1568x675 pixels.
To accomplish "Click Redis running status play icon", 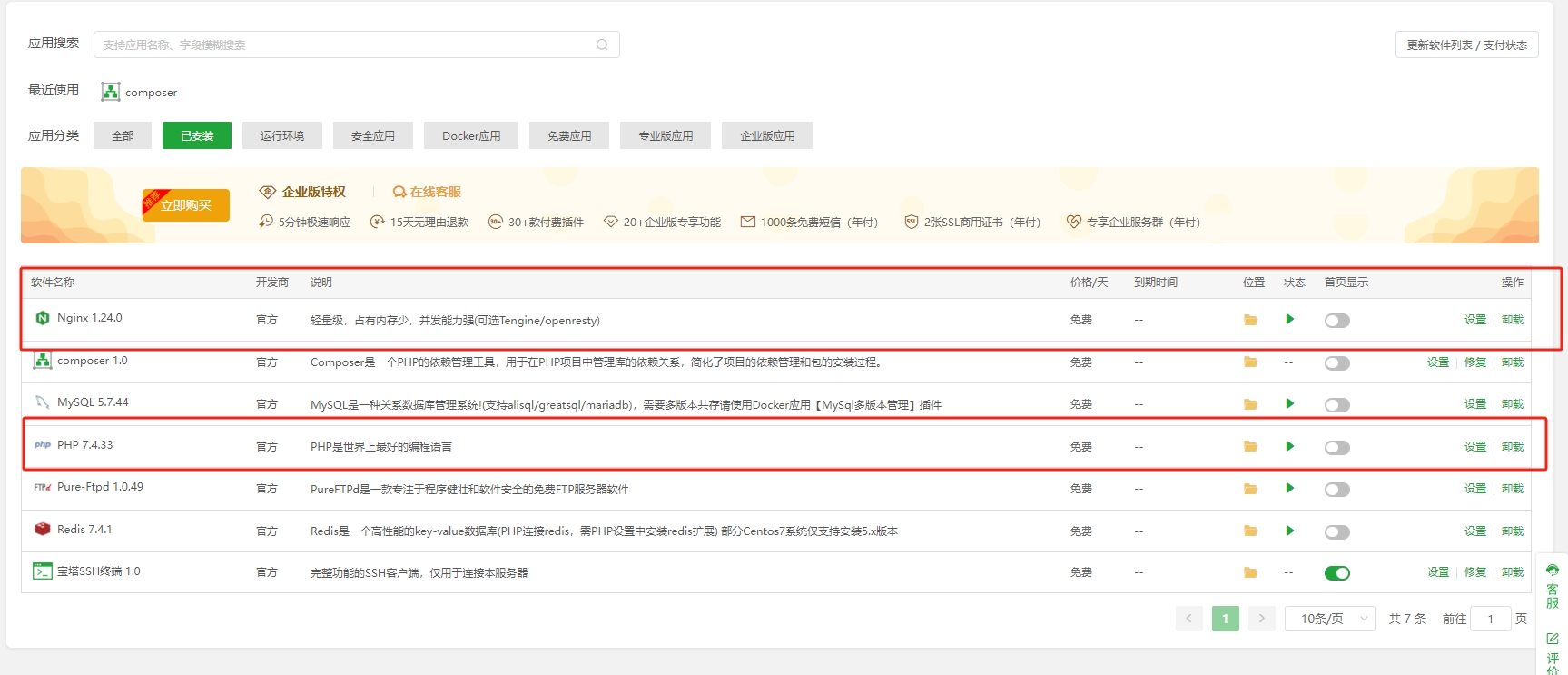I will click(1289, 531).
